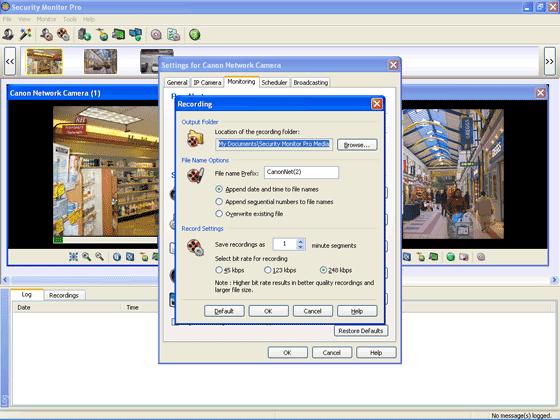Viewport: 560px width, 420px height.
Task: Click Cancel in Settings for Canon Network Camera
Action: coord(332,352)
